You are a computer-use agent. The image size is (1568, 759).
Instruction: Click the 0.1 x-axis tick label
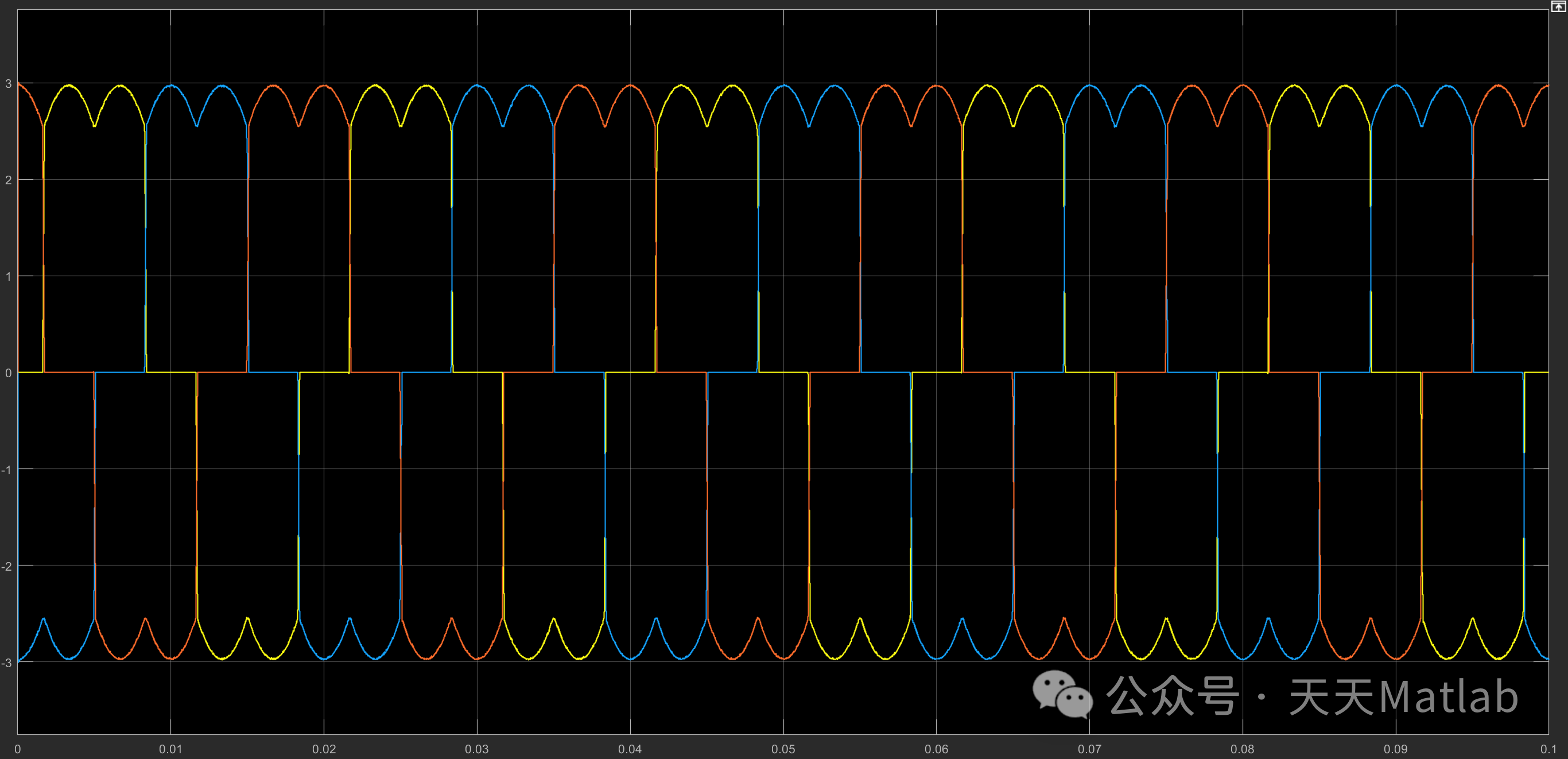(1548, 749)
